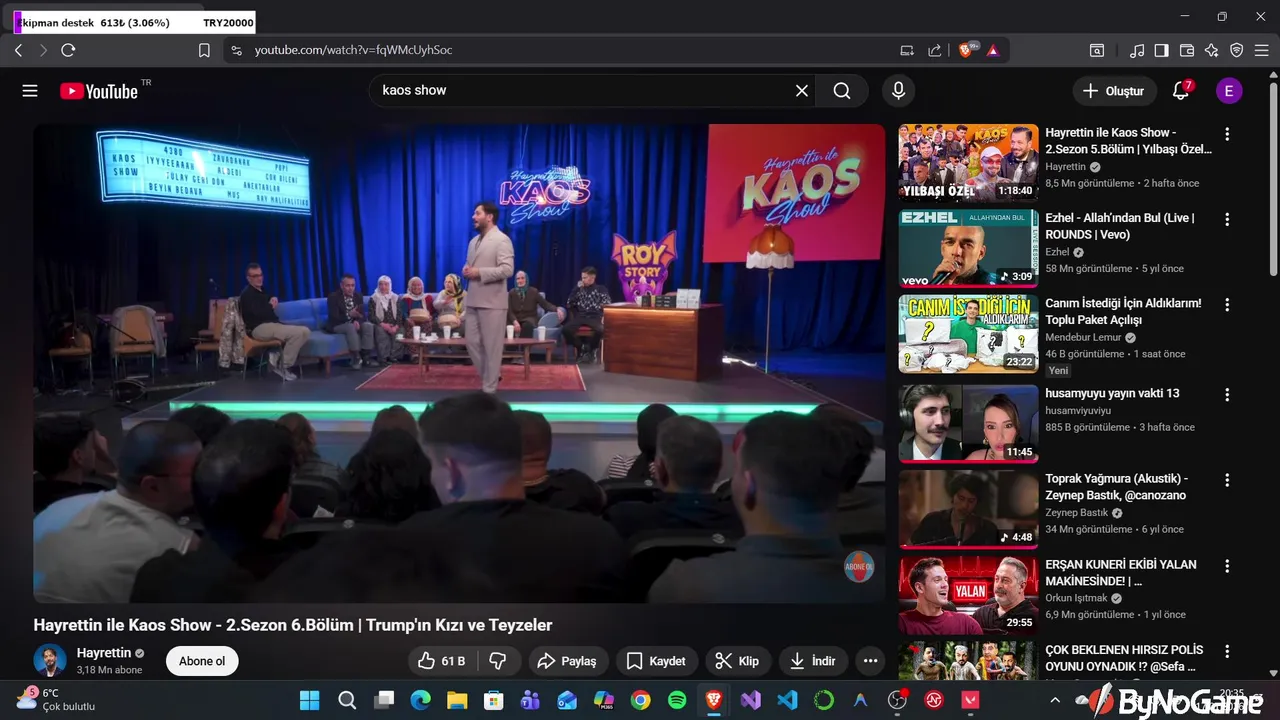Open the tab search icon in the toolbar
The width and height of the screenshot is (1280, 720).
[x=1097, y=50]
